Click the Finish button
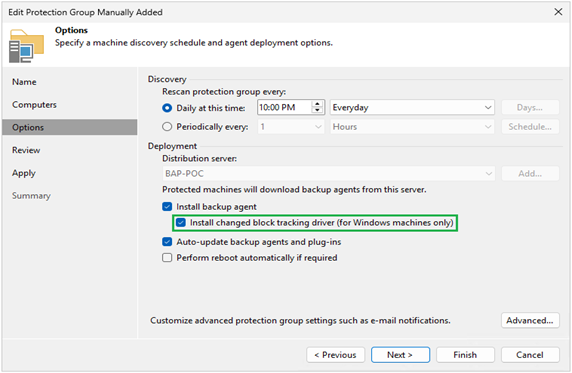The height and width of the screenshot is (373, 572). tap(465, 355)
